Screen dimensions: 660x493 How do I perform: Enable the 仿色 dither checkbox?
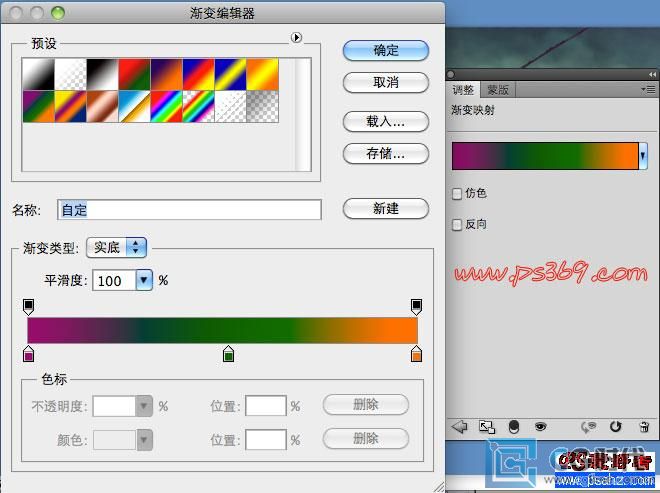[x=457, y=194]
